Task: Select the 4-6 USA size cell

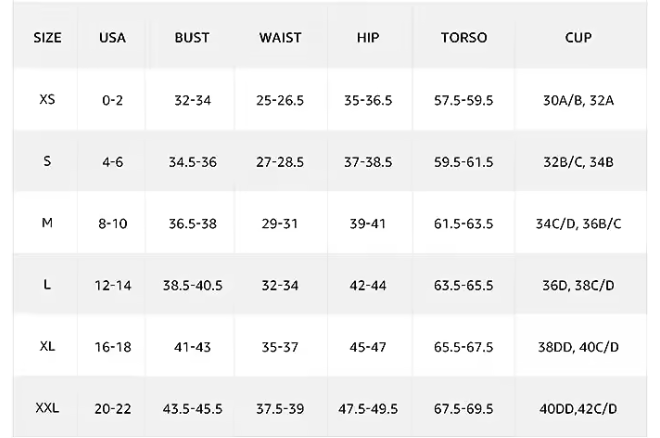Action: pyautogui.click(x=112, y=161)
